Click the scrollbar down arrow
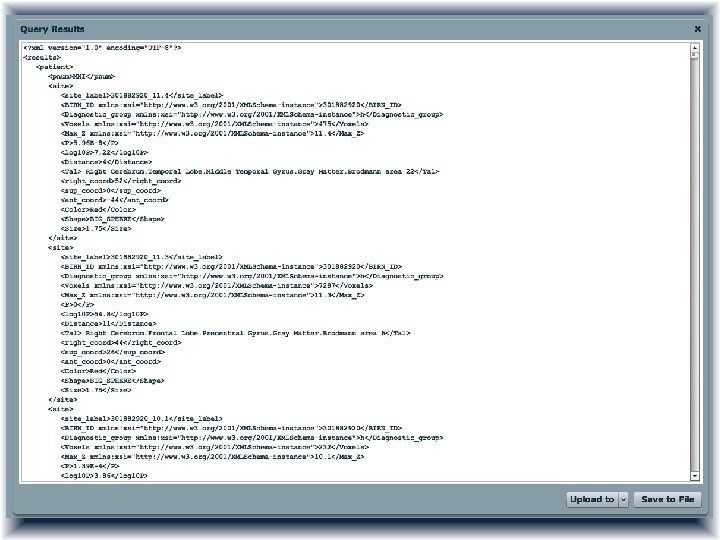The width and height of the screenshot is (720, 540). (695, 476)
